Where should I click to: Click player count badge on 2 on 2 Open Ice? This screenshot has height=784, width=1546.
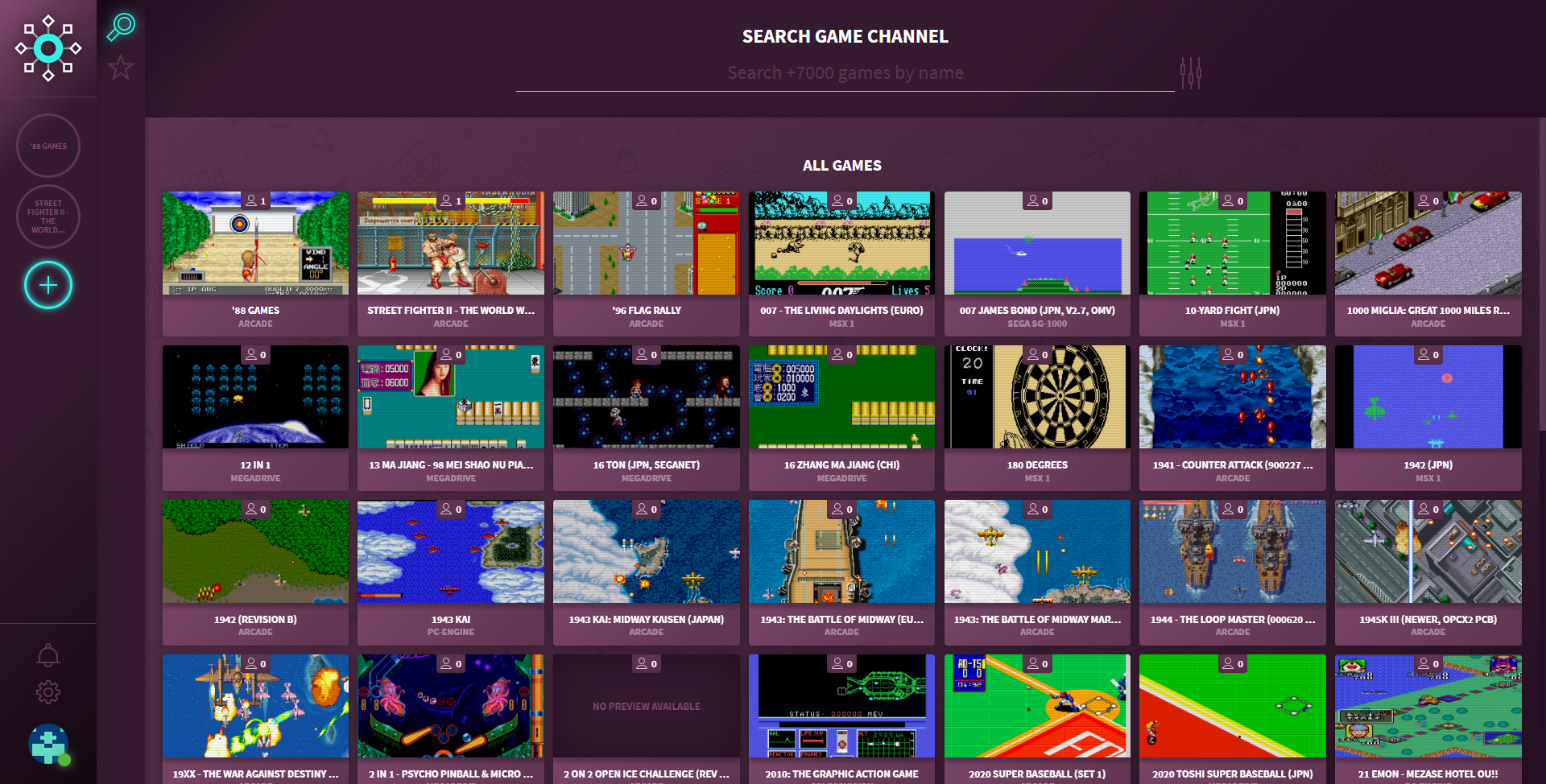(x=647, y=663)
